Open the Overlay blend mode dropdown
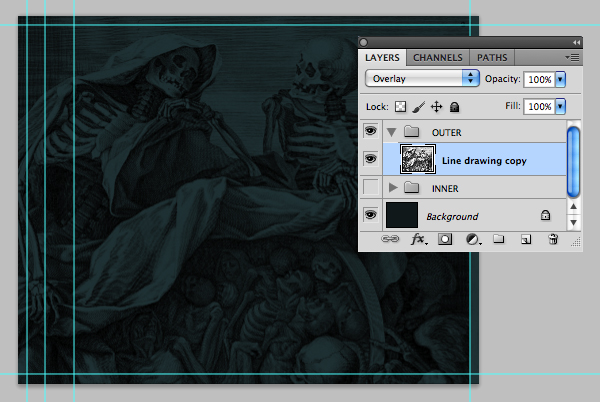The height and width of the screenshot is (402, 600). (422, 78)
